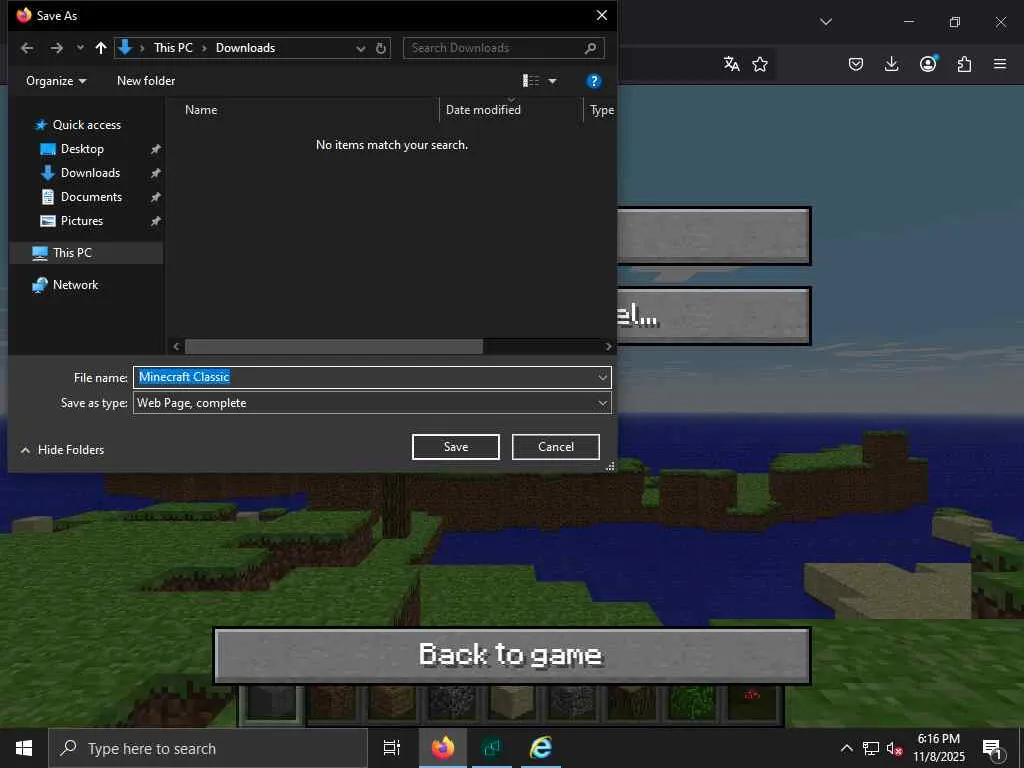This screenshot has width=1024, height=768.
Task: Click the horizontal scrollbar thumb
Action: coord(334,346)
